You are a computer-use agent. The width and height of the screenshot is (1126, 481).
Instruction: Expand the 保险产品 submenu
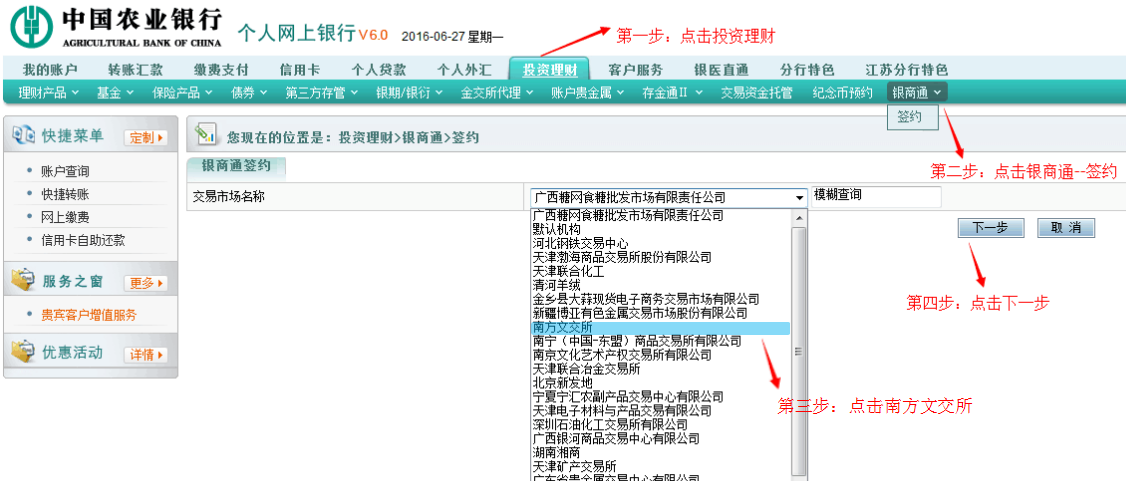point(182,92)
